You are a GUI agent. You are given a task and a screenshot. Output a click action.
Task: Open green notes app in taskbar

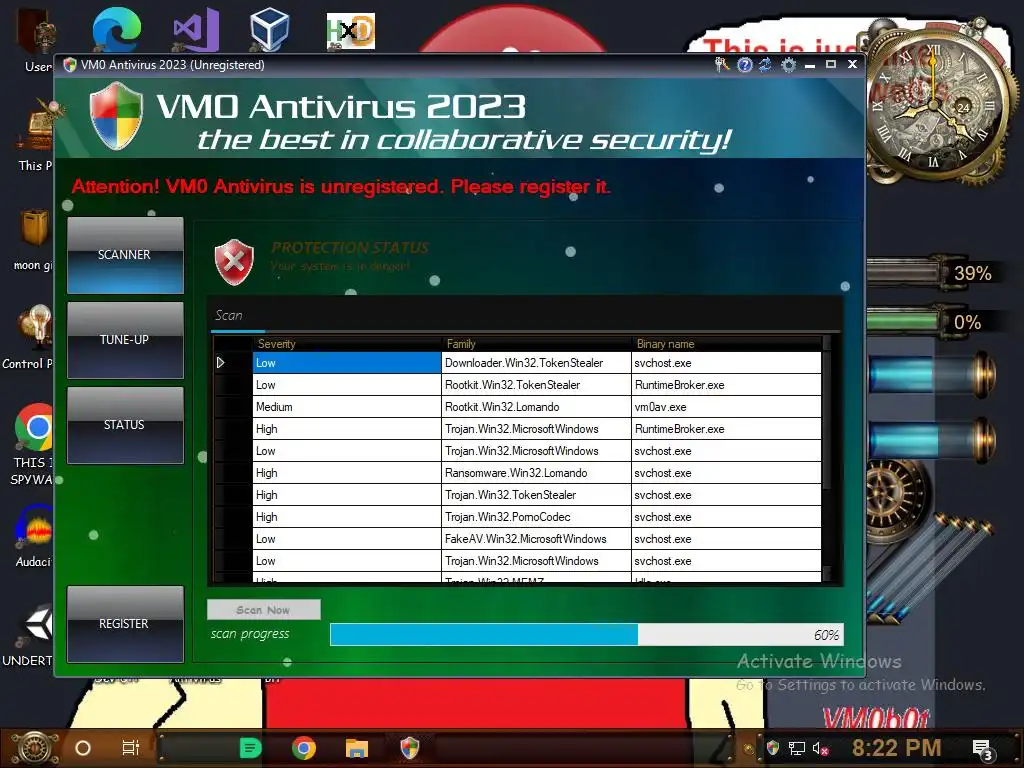click(x=250, y=748)
